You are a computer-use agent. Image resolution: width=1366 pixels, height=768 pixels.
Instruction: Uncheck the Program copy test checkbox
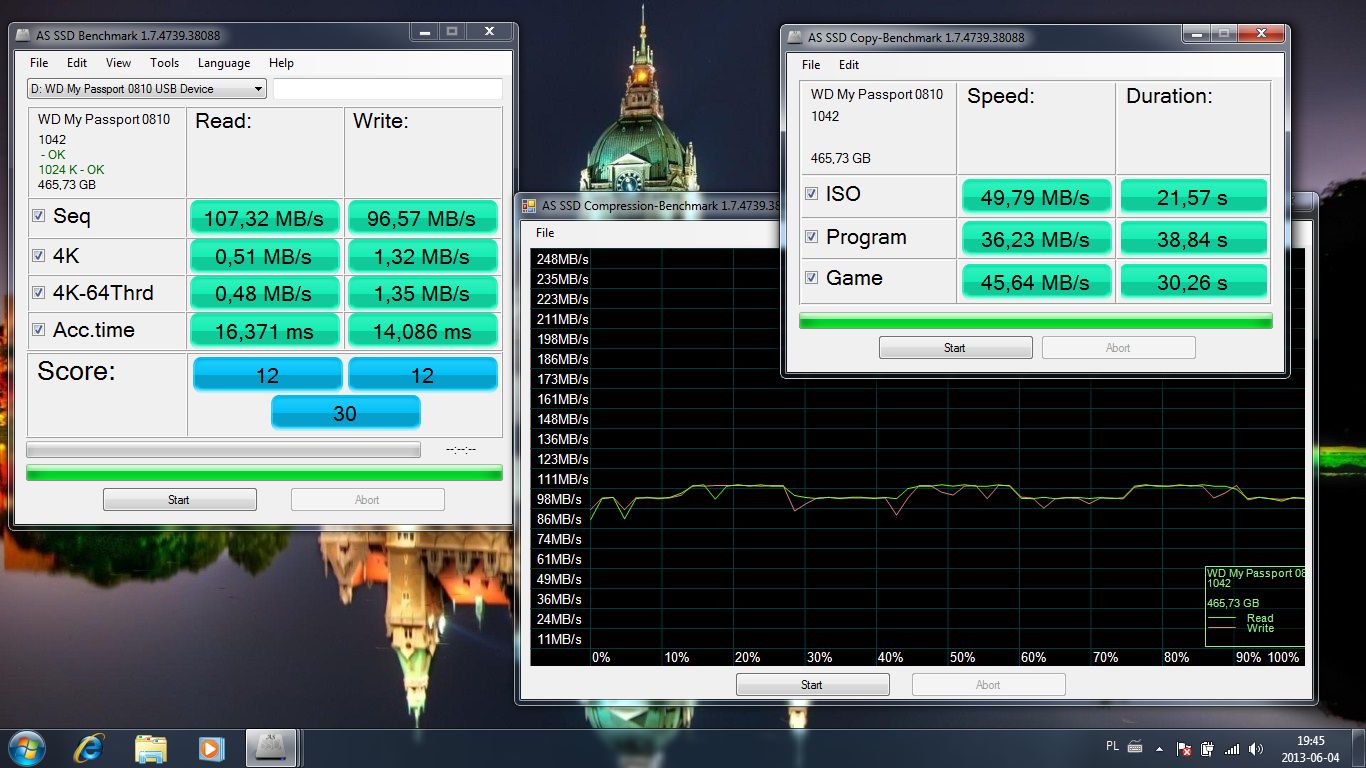[812, 237]
